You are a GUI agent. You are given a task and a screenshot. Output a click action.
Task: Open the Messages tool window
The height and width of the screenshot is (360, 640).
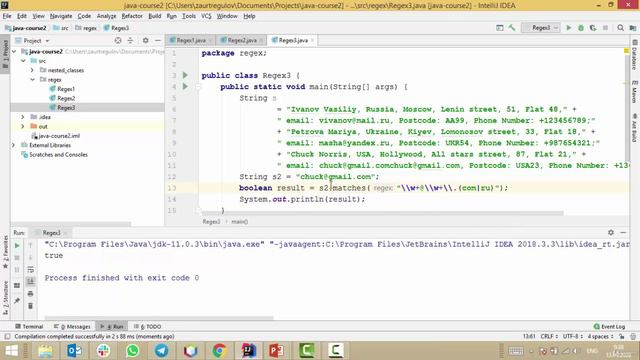(x=72, y=327)
